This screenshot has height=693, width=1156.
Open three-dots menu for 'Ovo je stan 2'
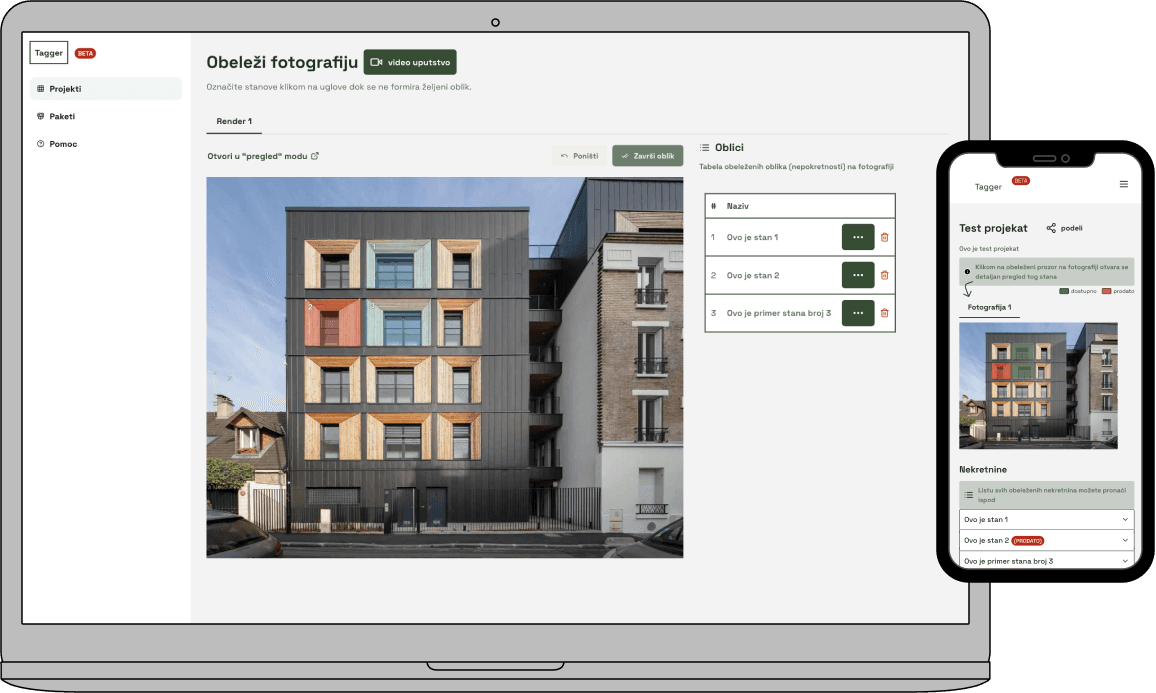click(857, 275)
